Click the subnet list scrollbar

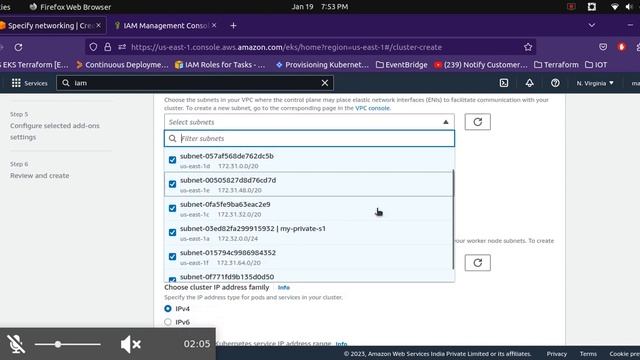click(453, 220)
